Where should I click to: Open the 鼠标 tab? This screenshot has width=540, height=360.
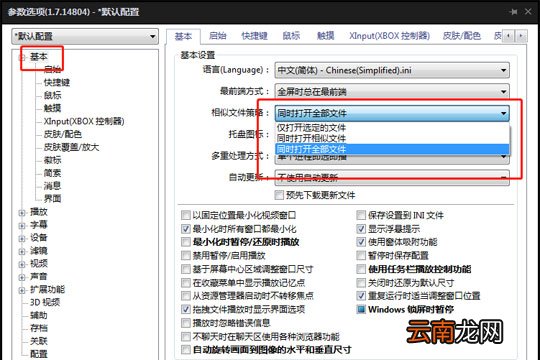click(291, 35)
